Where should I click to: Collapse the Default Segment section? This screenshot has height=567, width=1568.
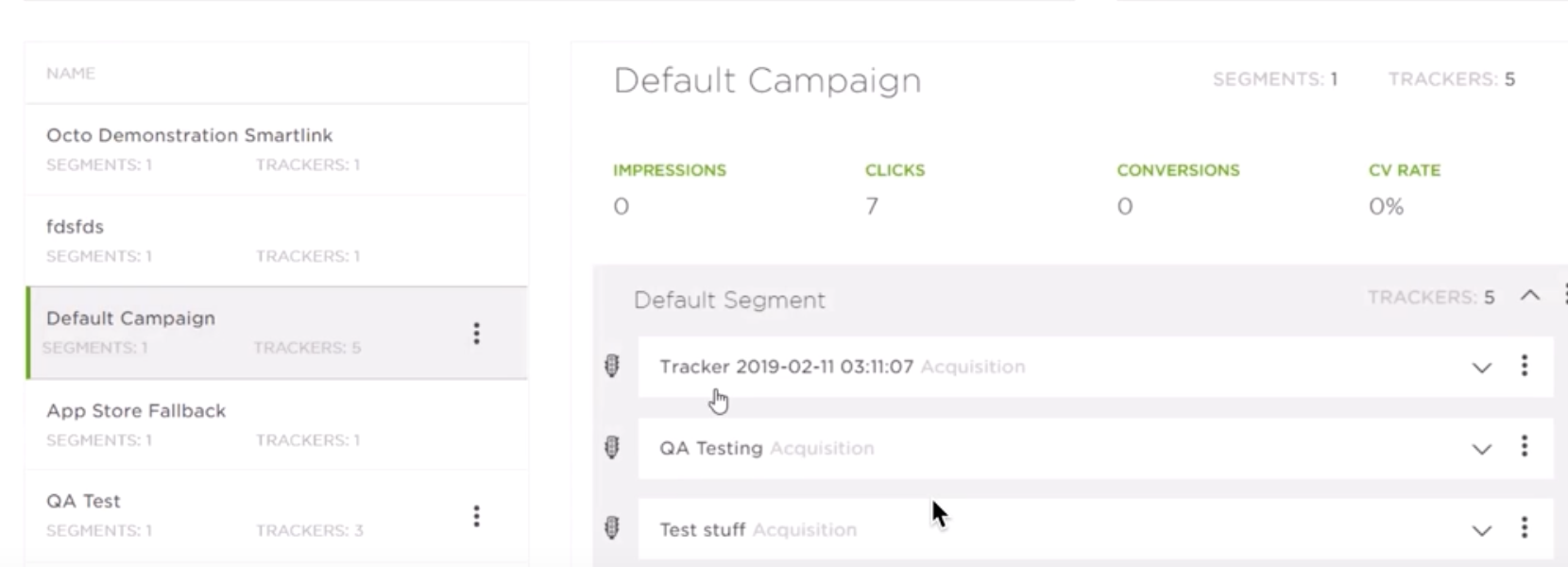point(1529,296)
